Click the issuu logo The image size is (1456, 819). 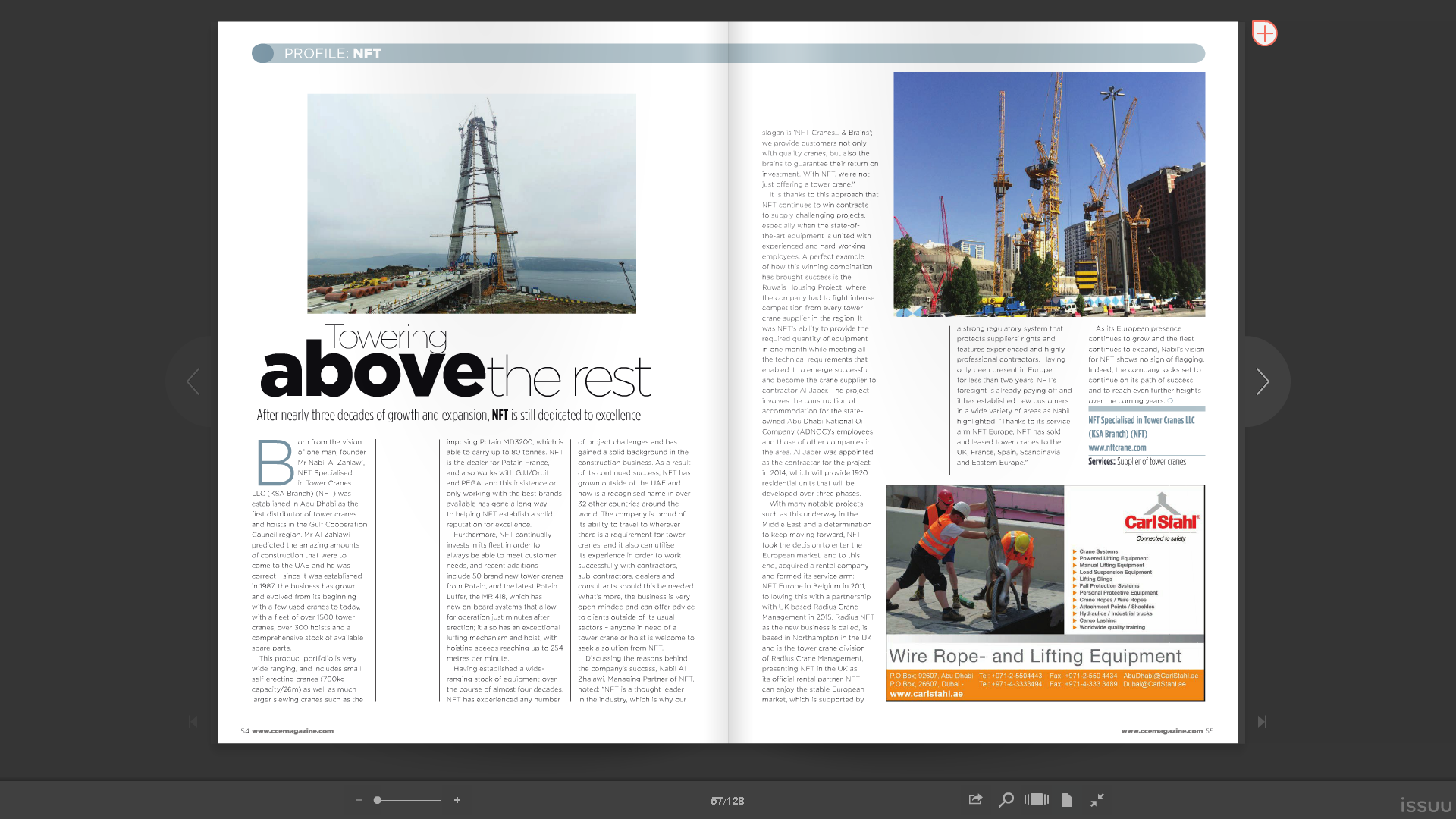[1426, 805]
